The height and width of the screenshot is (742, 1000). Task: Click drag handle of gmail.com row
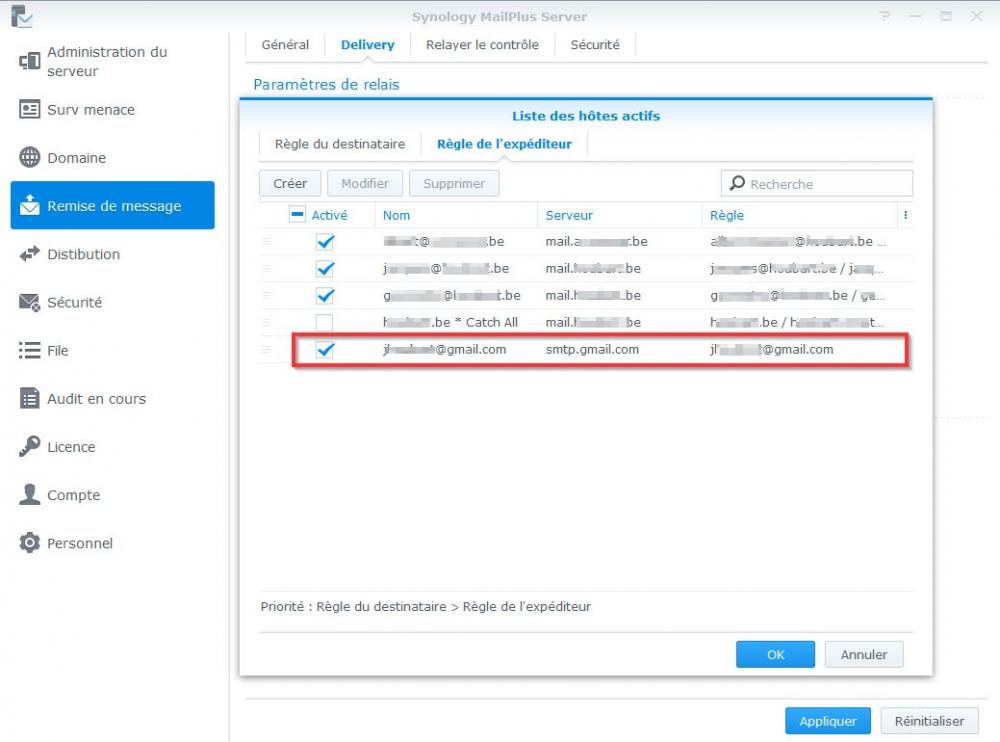[267, 350]
